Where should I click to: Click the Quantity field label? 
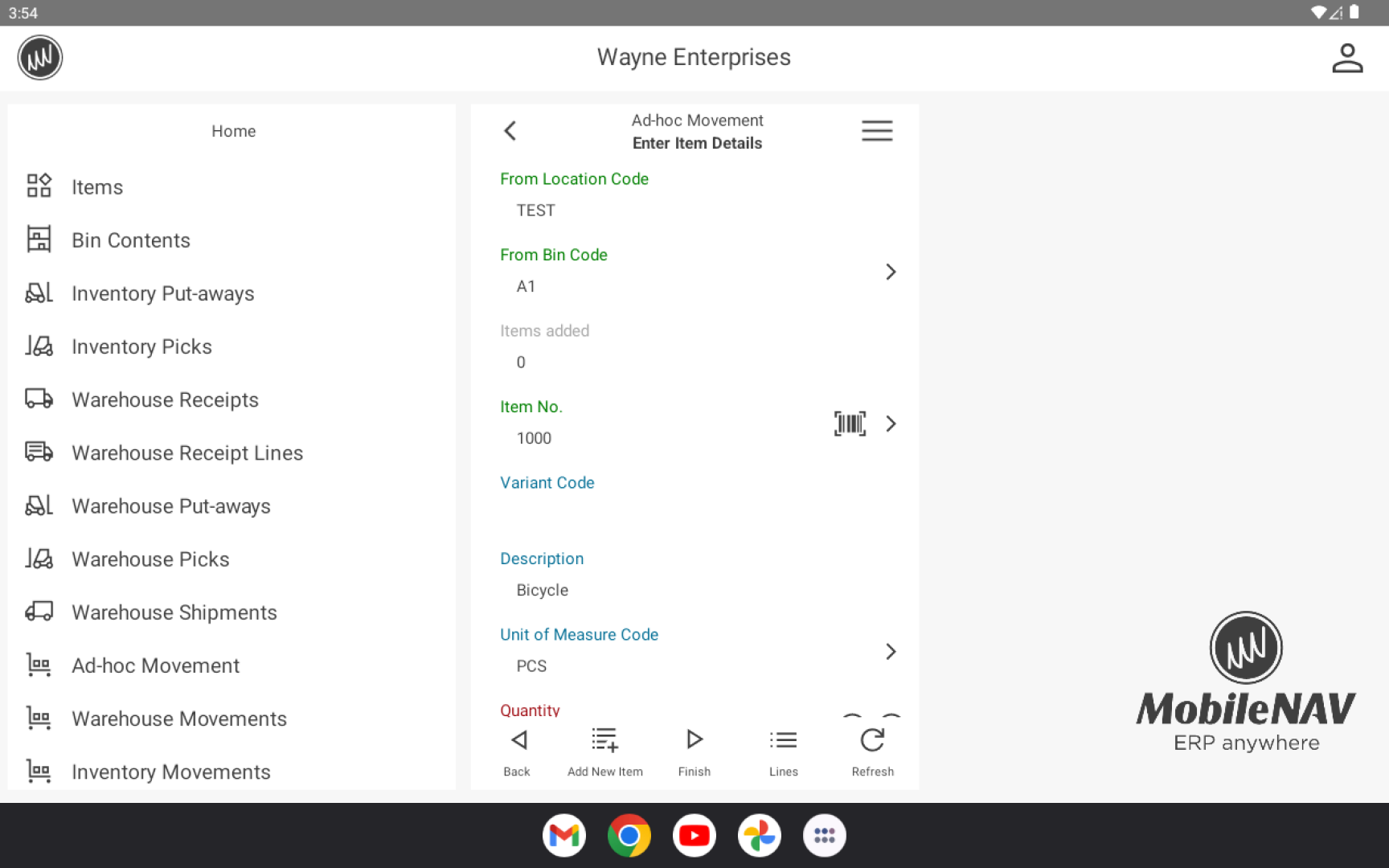tap(530, 710)
